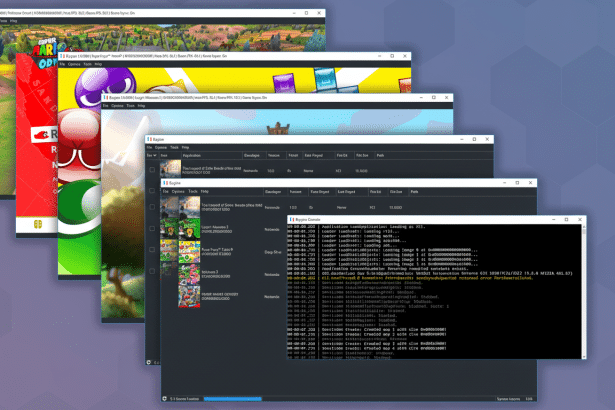Click the scroll-down arrow in Console window
The width and height of the screenshot is (615, 410).
tap(584, 356)
